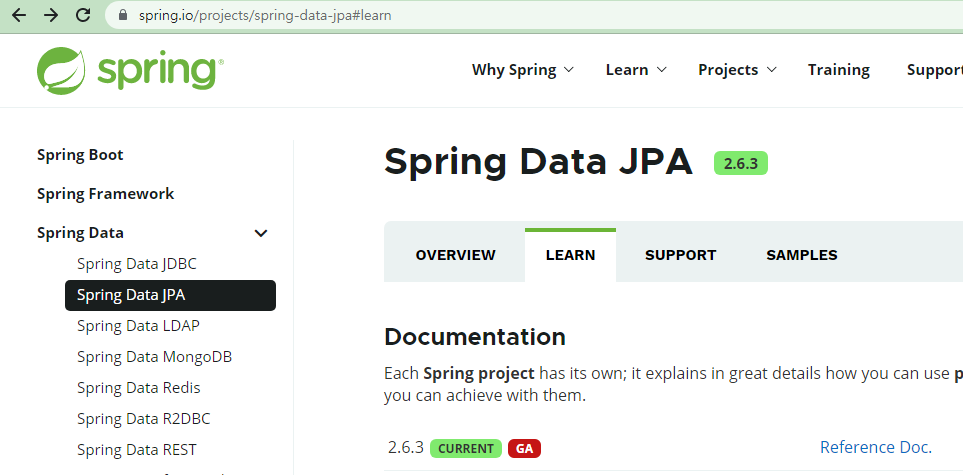The image size is (963, 475).
Task: Open Spring Data Redis project
Action: tap(139, 388)
